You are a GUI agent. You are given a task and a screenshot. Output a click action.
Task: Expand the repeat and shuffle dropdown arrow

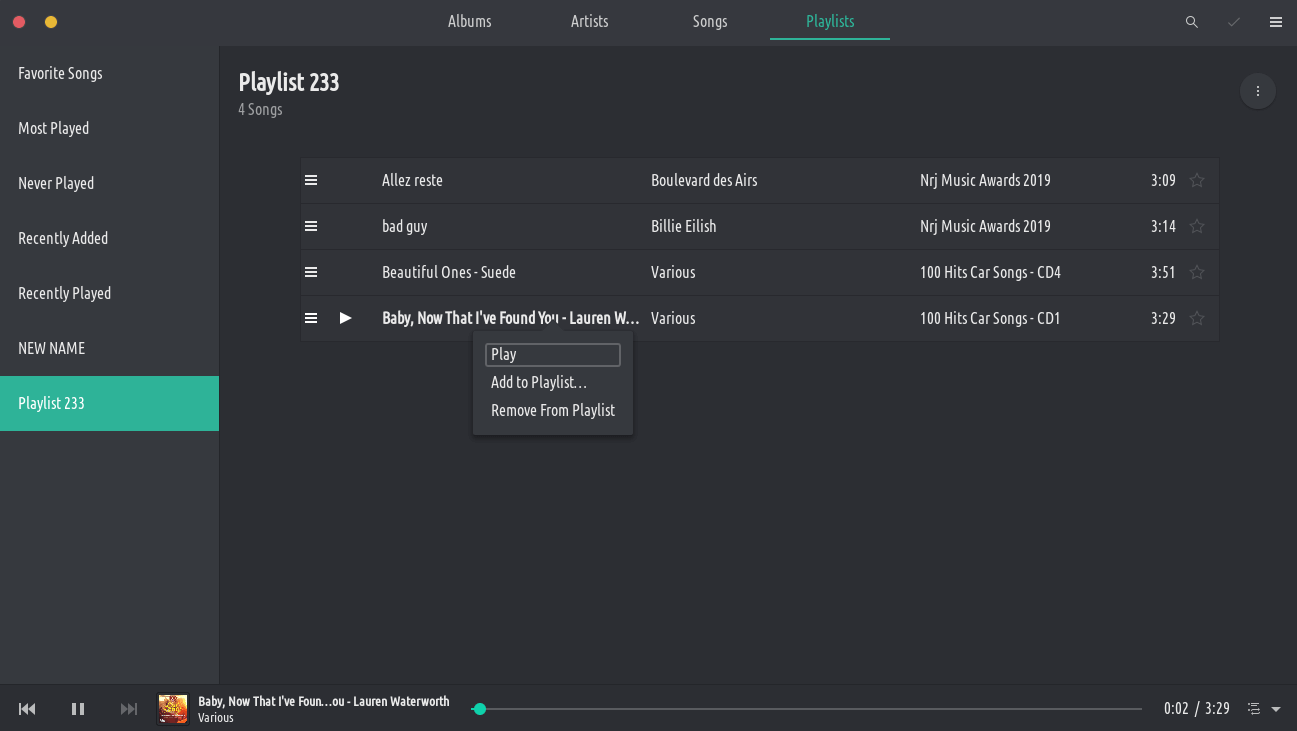[x=1276, y=709]
